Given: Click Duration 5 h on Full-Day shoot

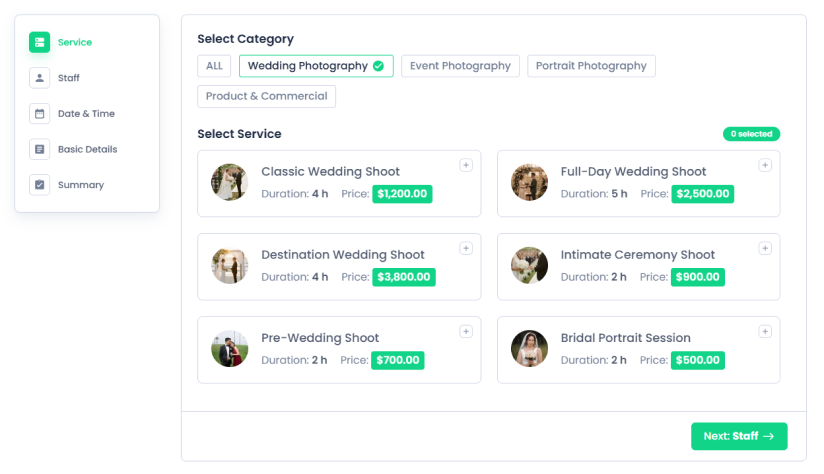Looking at the screenshot, I should pyautogui.click(x=594, y=194).
